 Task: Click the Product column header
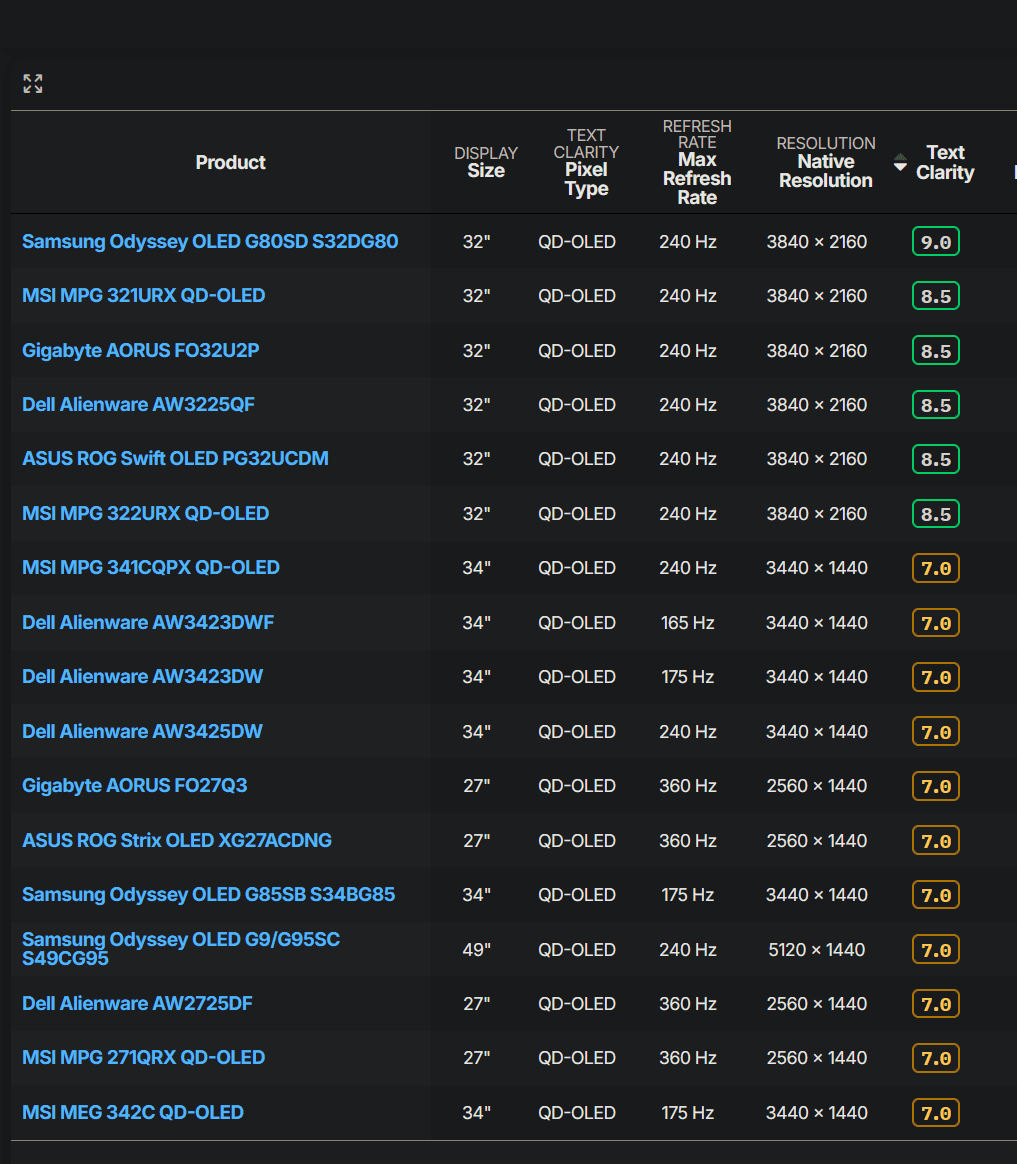[230, 162]
